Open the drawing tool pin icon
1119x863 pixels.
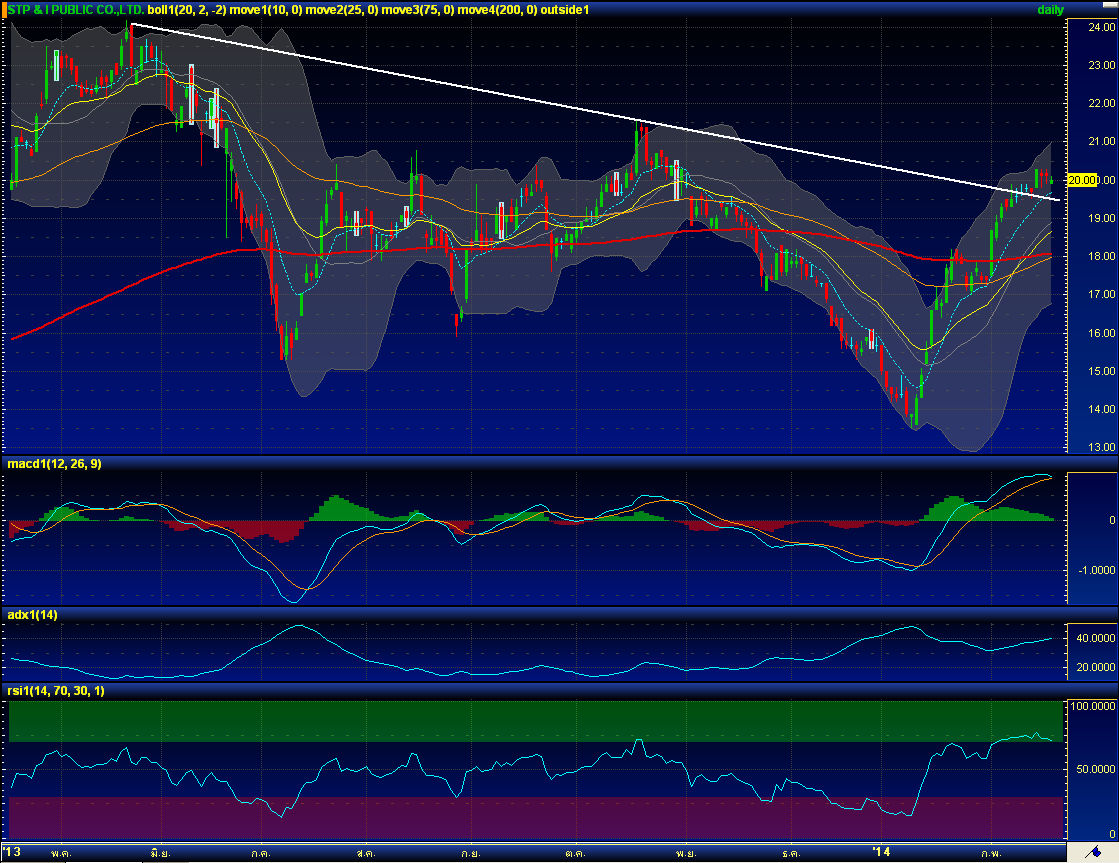pos(1092,852)
